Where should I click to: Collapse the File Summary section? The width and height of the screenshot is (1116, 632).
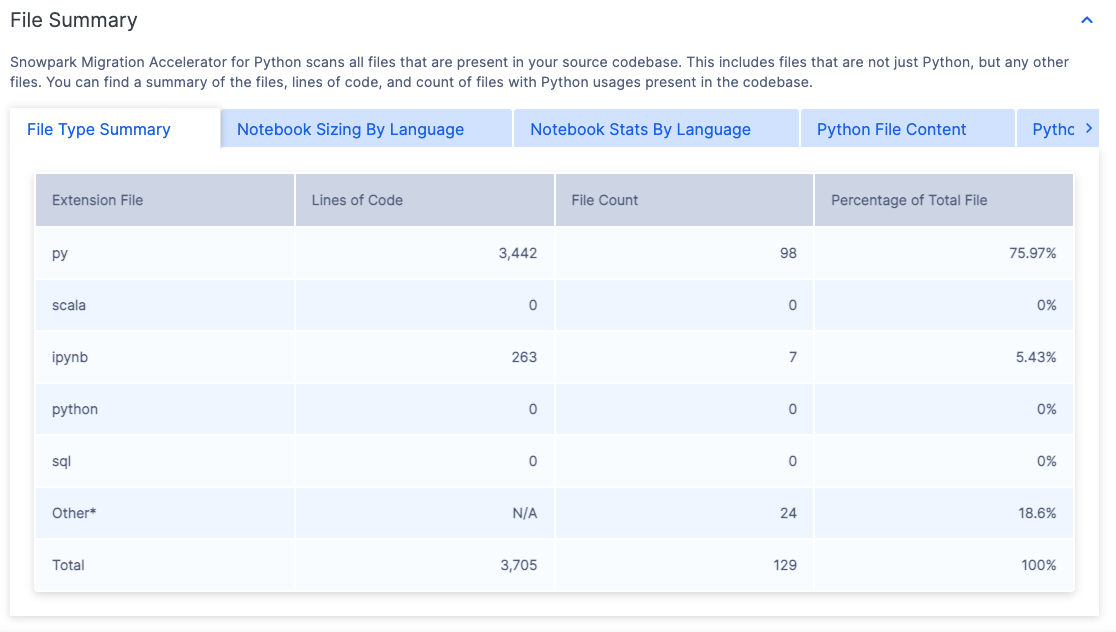coord(1087,19)
